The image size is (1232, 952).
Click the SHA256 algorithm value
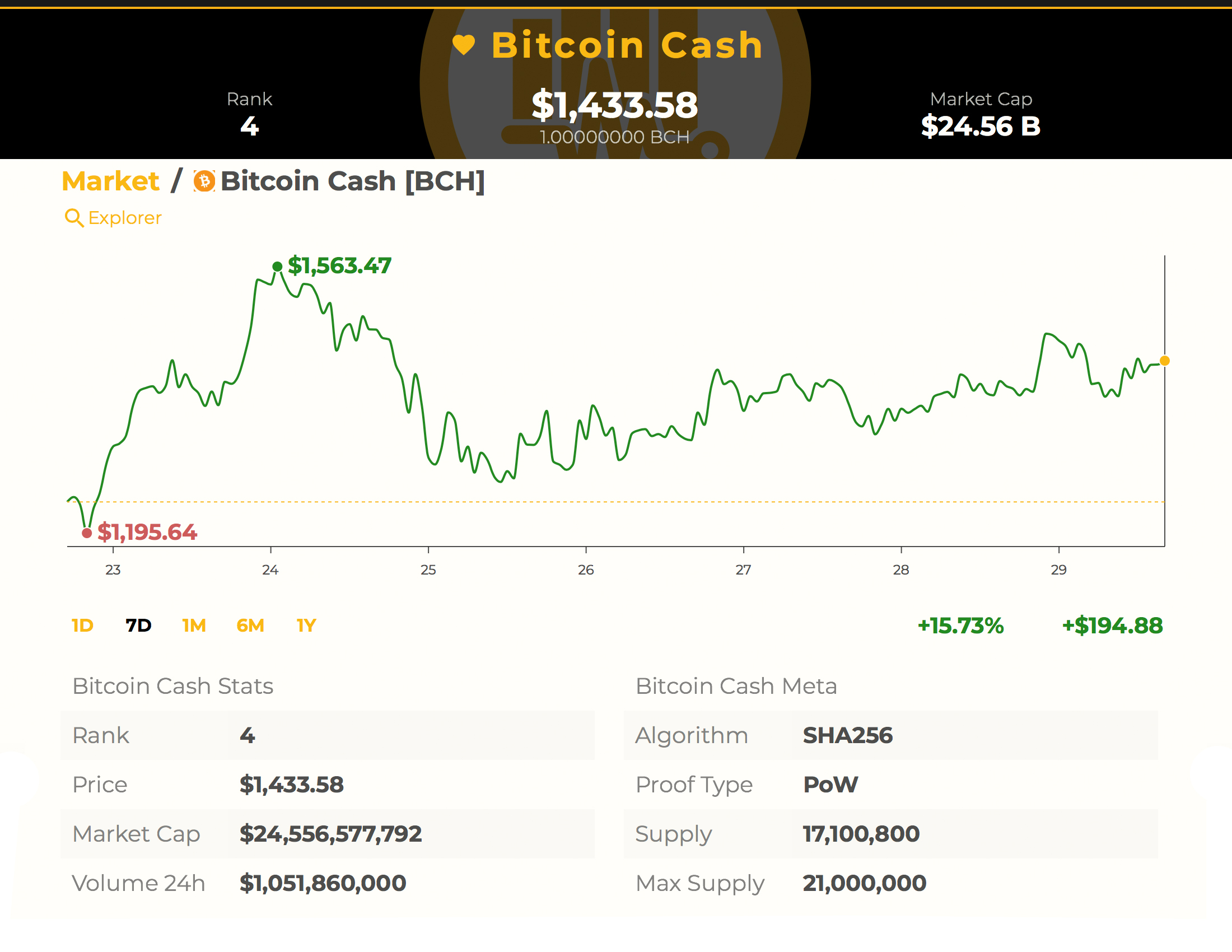(847, 735)
